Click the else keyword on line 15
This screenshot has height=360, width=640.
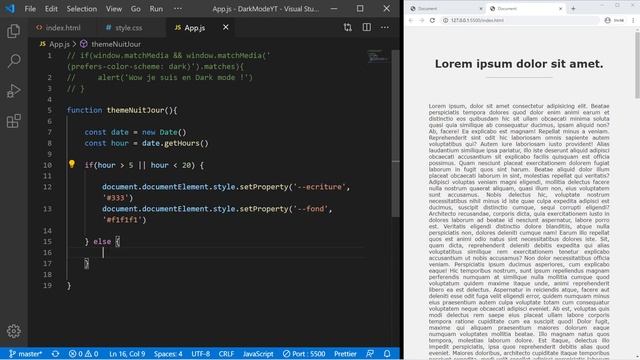click(102, 242)
